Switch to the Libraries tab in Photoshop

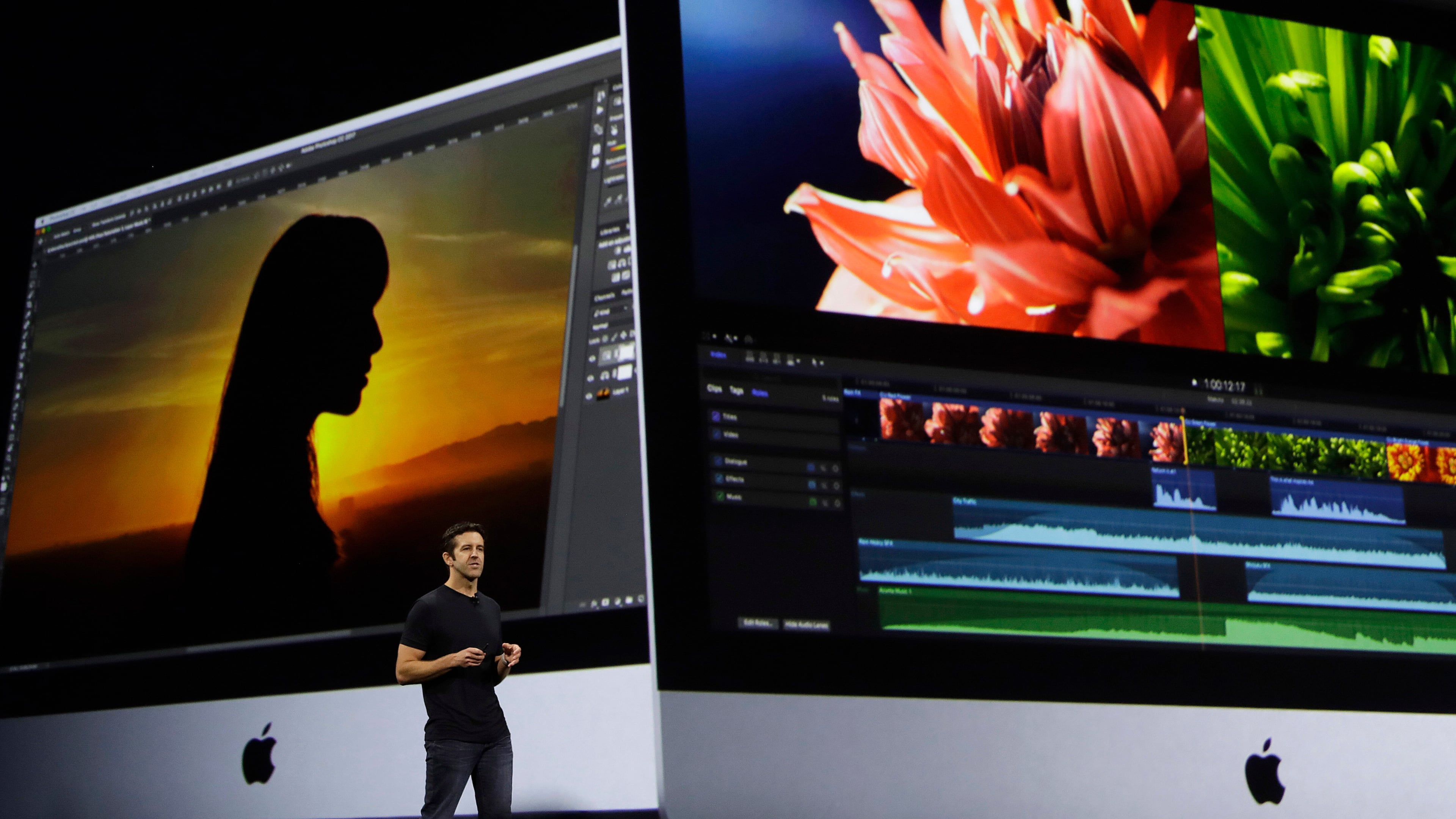(x=610, y=232)
